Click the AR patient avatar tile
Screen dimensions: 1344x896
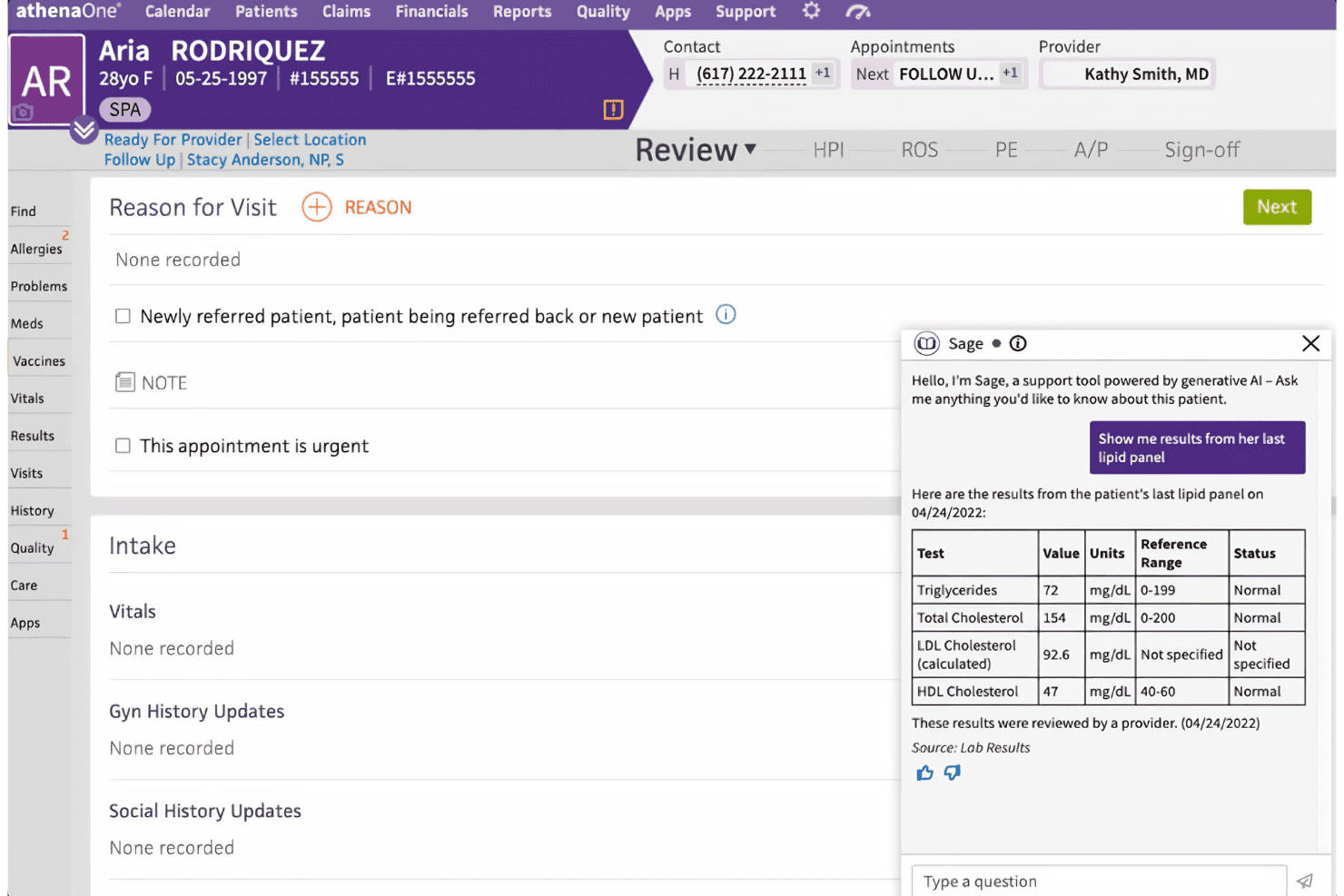pos(46,80)
